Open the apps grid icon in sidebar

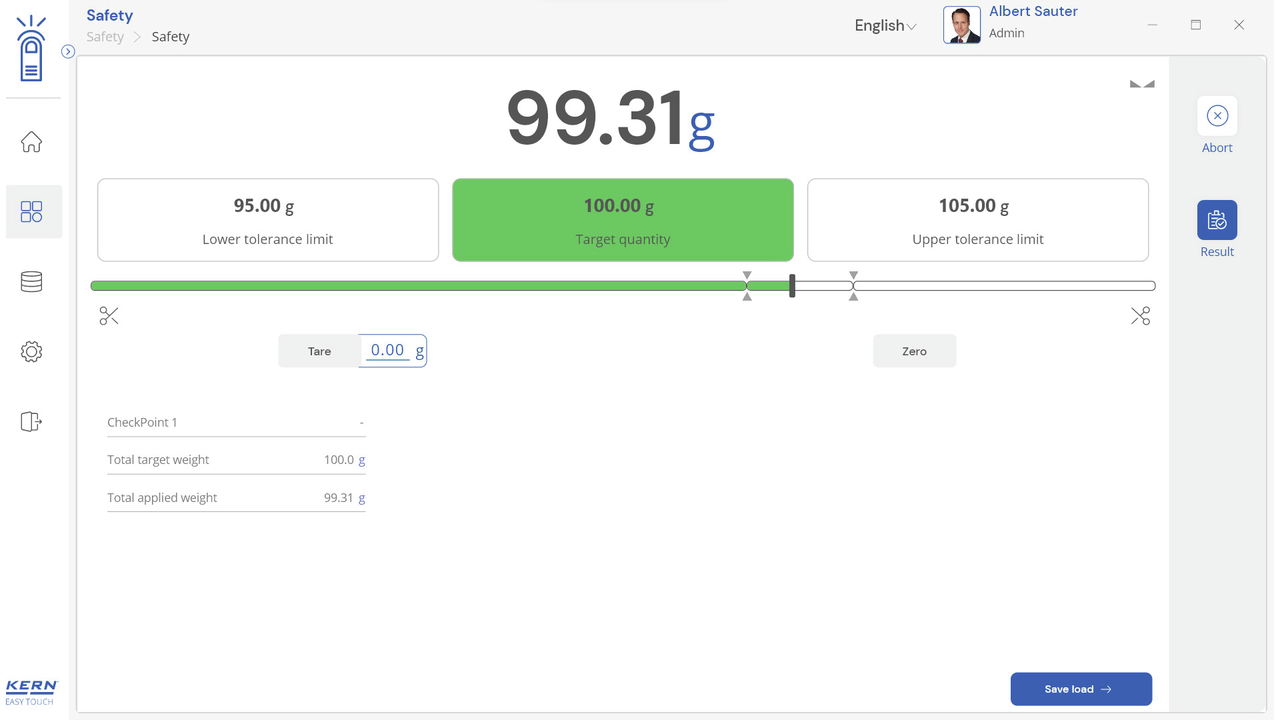click(x=32, y=212)
